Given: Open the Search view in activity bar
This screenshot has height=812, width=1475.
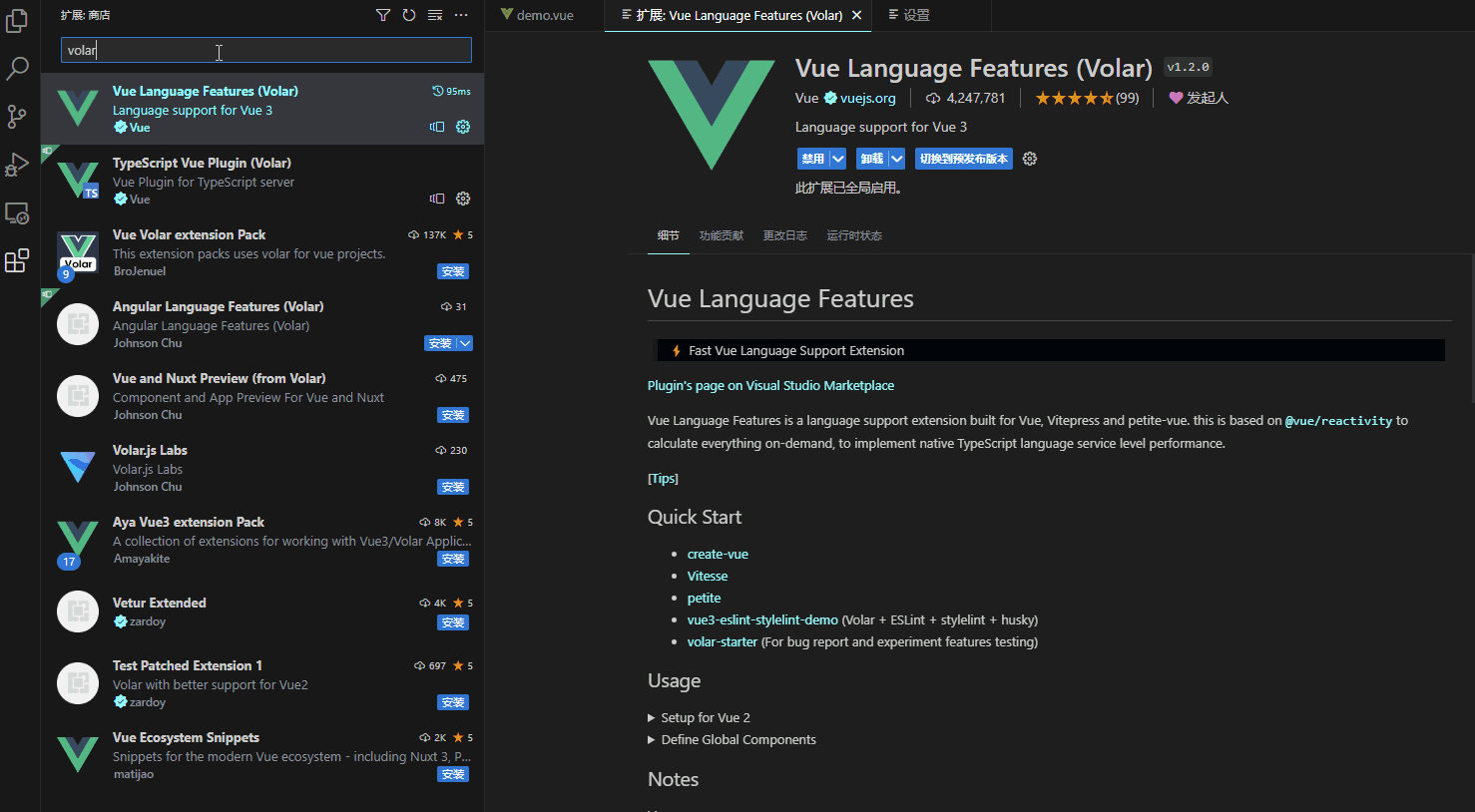Looking at the screenshot, I should pos(17,68).
